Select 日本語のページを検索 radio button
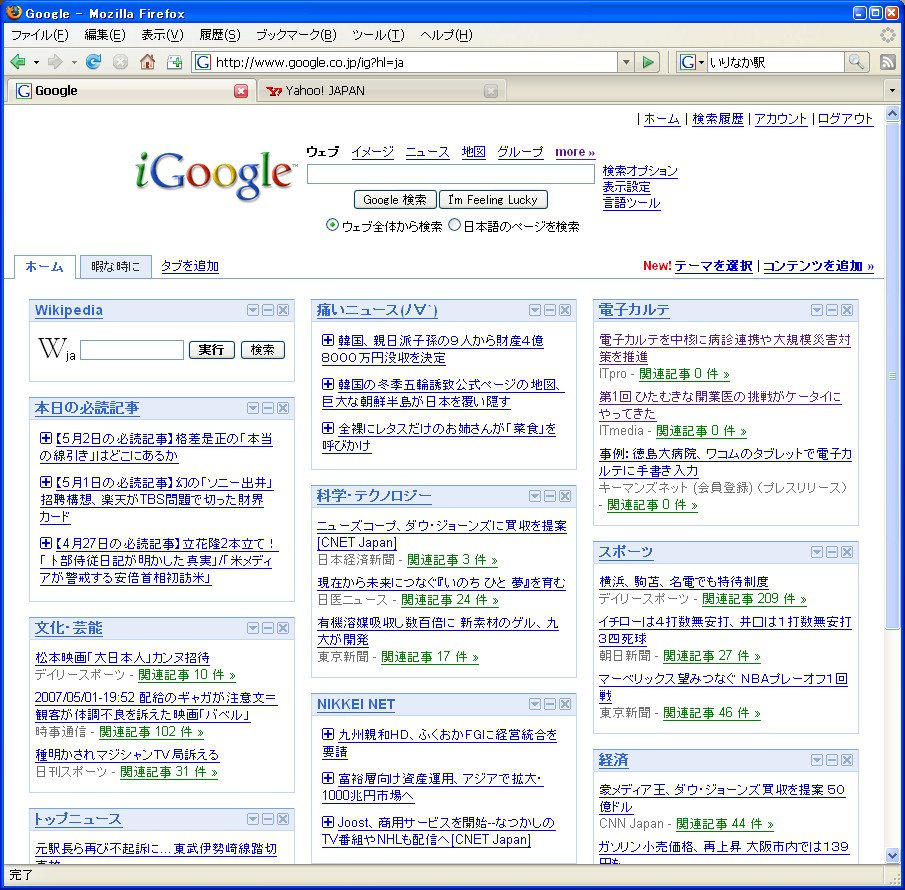Viewport: 905px width, 890px height. tap(454, 225)
